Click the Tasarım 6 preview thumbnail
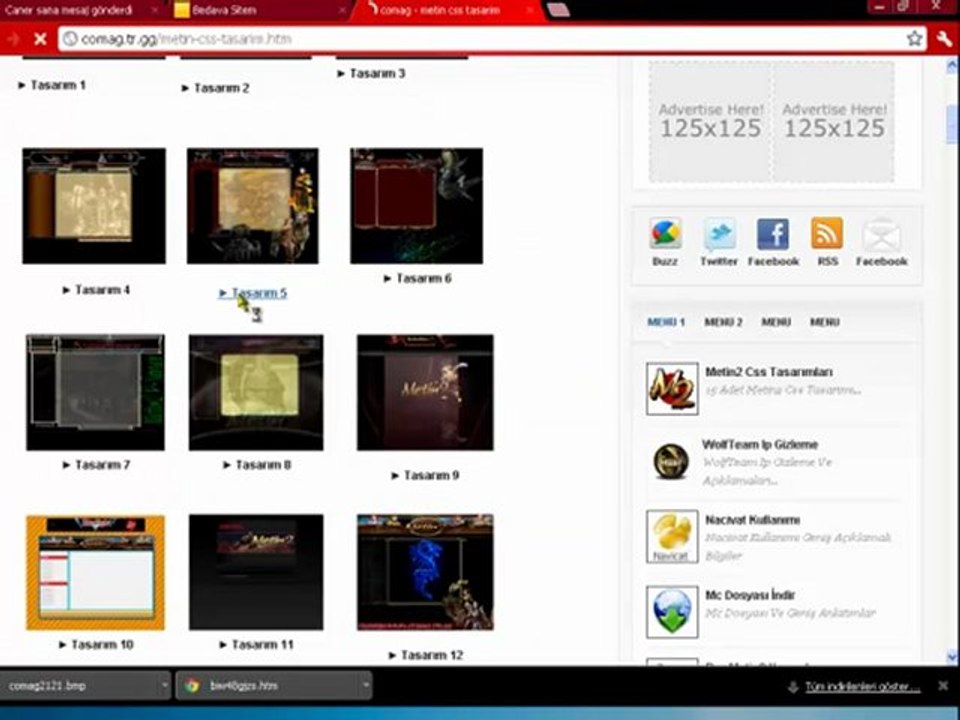The image size is (960, 720). (x=416, y=206)
